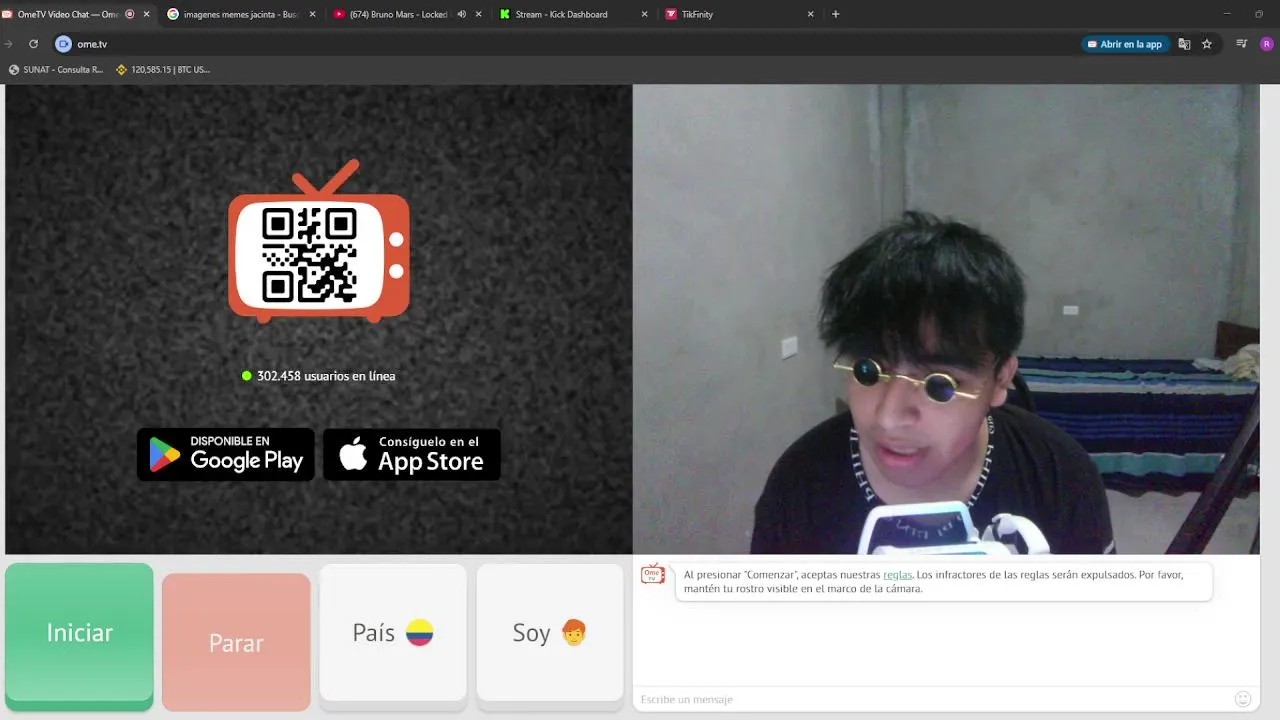The image size is (1280, 720).
Task: Click the translate page icon
Action: point(1184,44)
